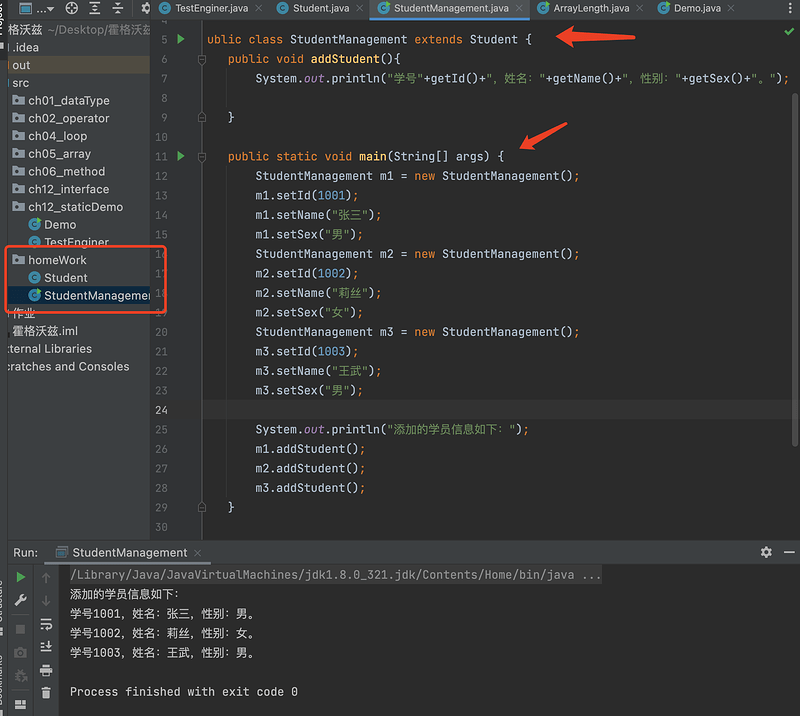The height and width of the screenshot is (716, 800).
Task: Click green inspection checkmark in editor
Action: (x=789, y=32)
